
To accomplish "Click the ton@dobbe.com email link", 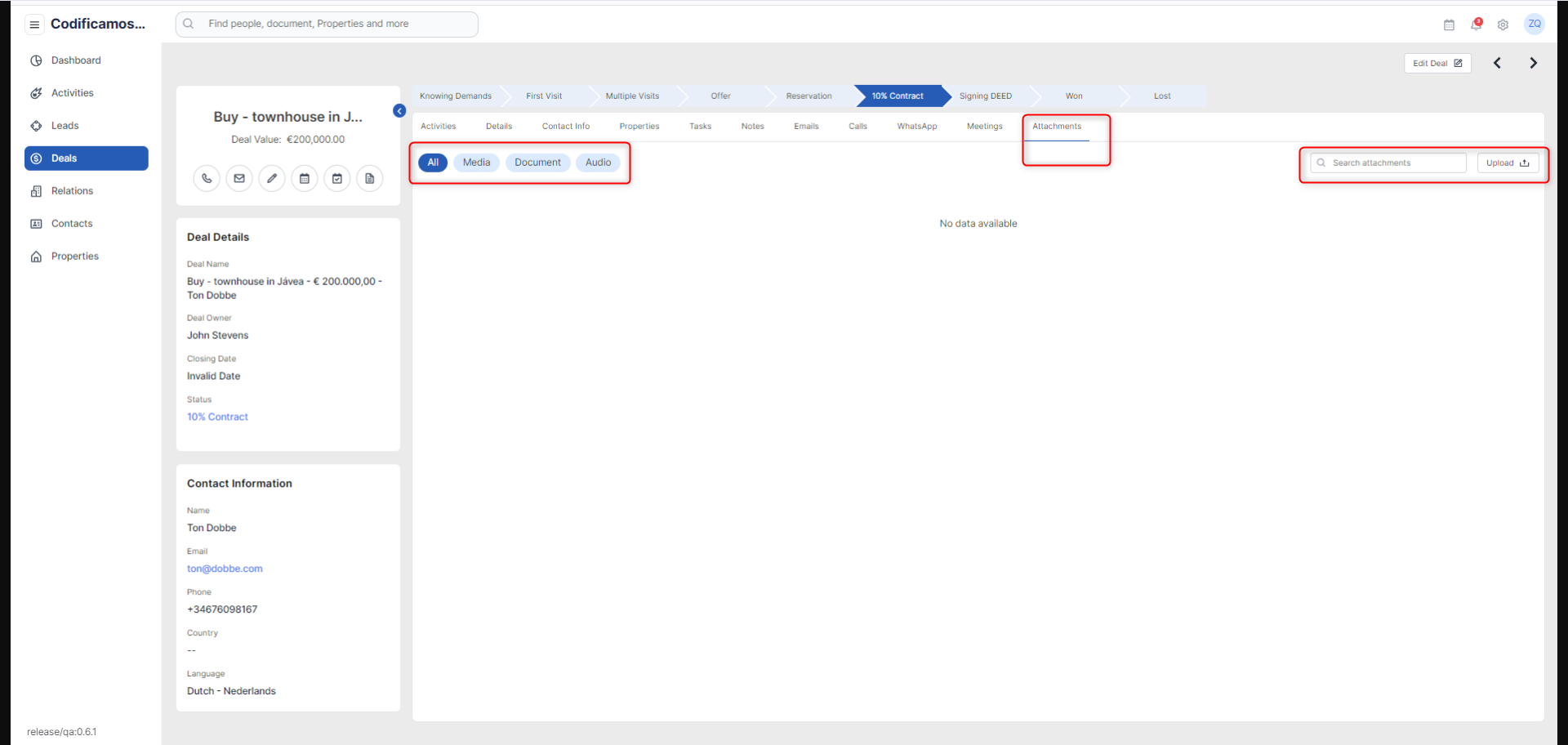I will click(x=225, y=569).
